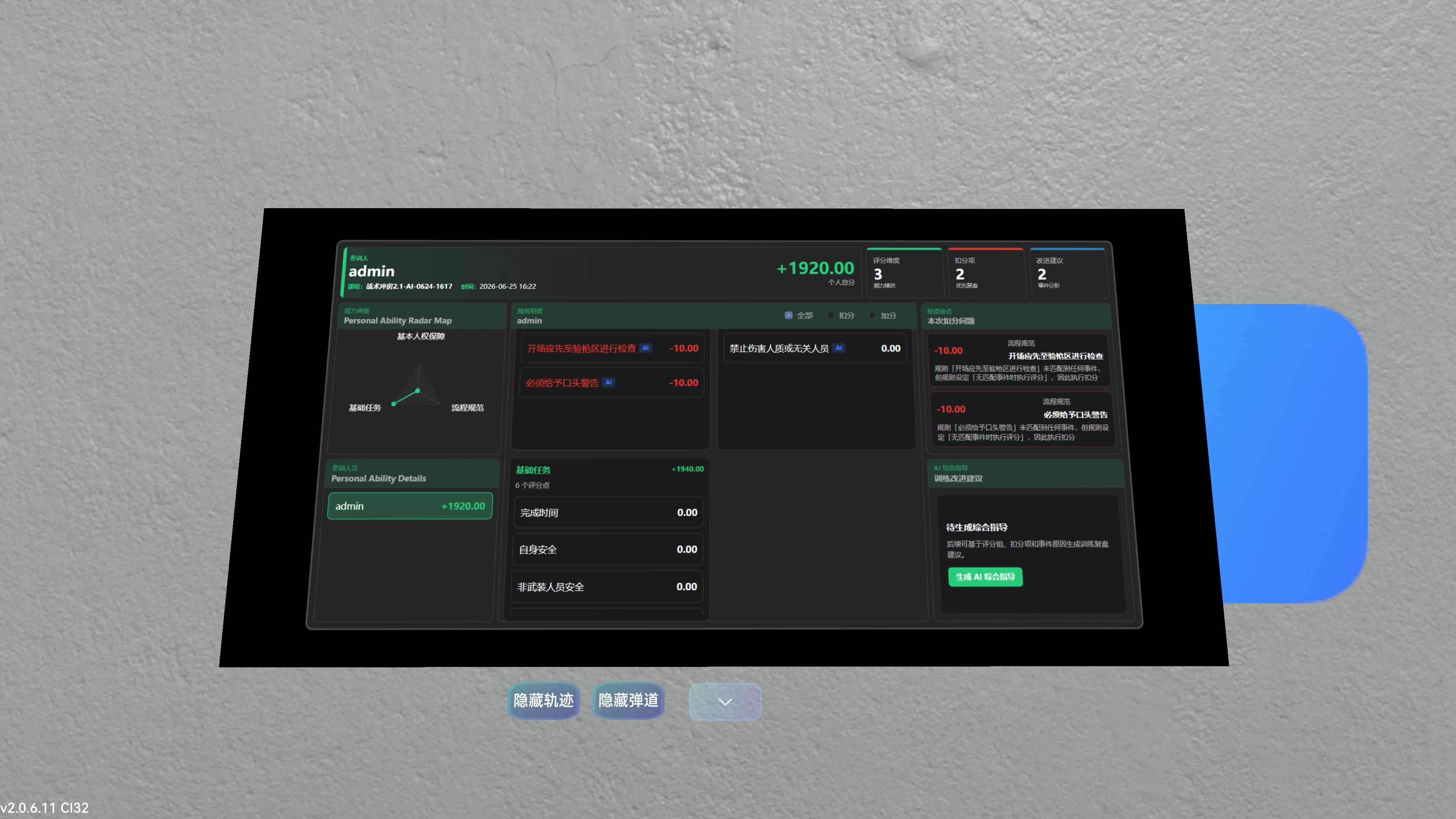Open the first -10.00 deduction card 开场应先至验枪区进行检查

point(1018,360)
